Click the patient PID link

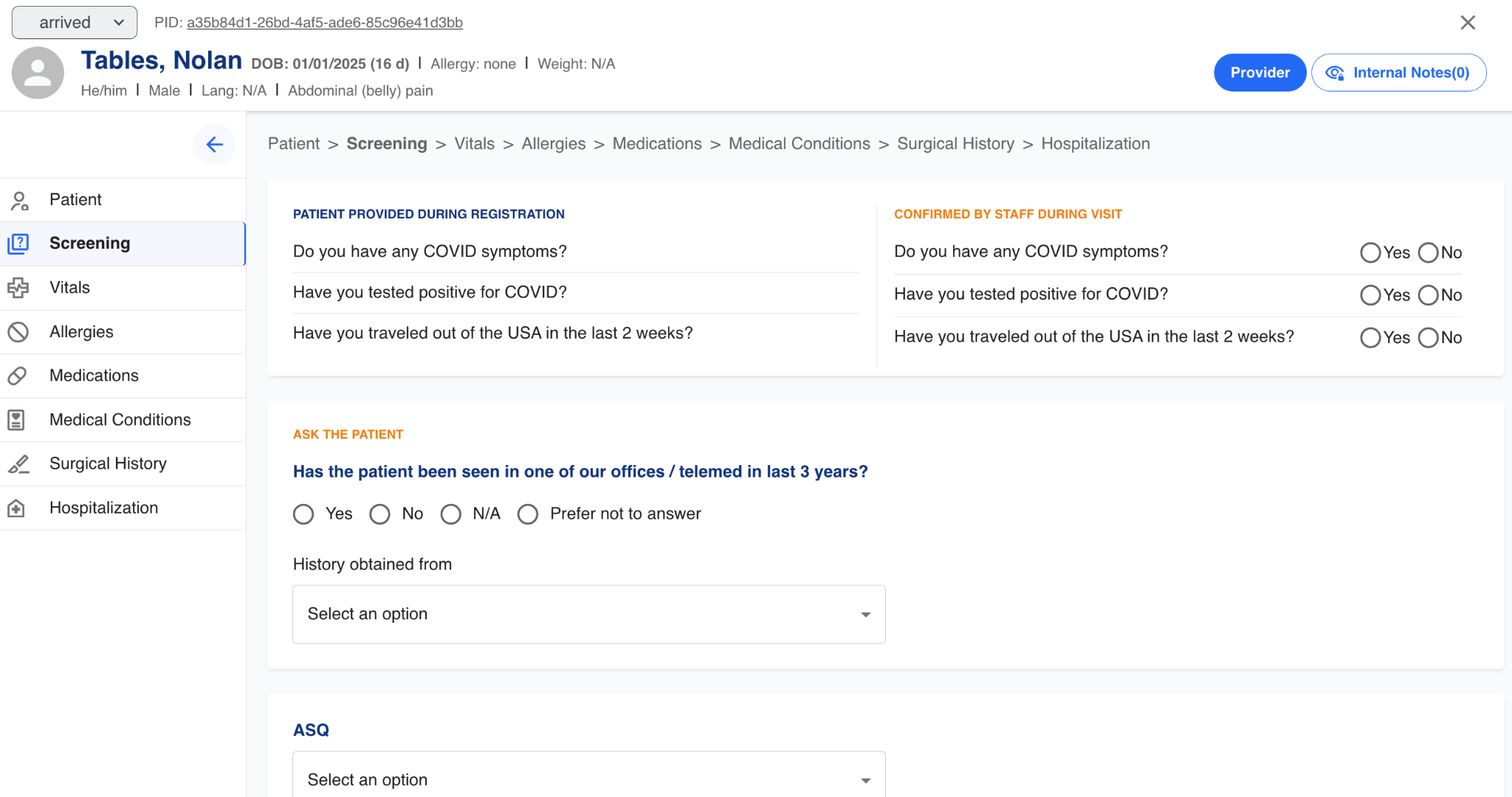click(325, 22)
